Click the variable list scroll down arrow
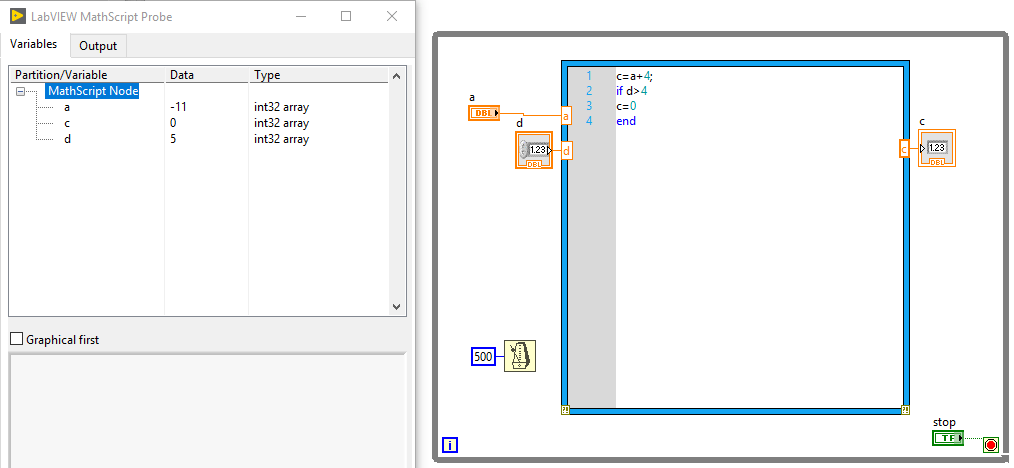1014x468 pixels. tap(397, 308)
